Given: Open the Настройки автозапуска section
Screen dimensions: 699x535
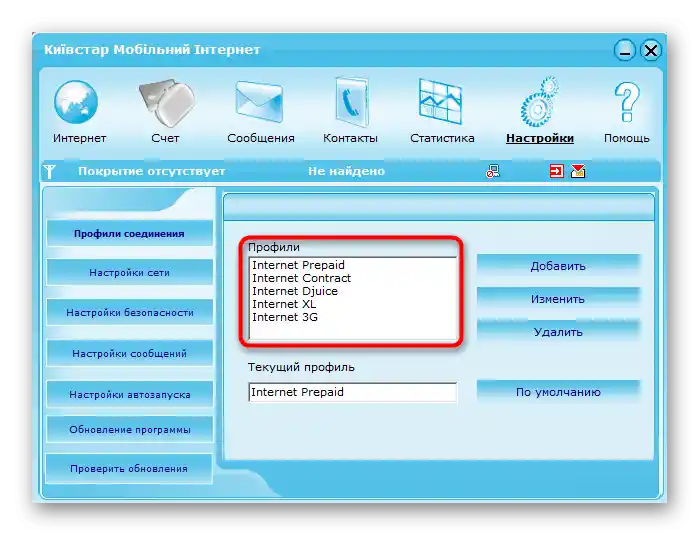Looking at the screenshot, I should click(x=129, y=395).
